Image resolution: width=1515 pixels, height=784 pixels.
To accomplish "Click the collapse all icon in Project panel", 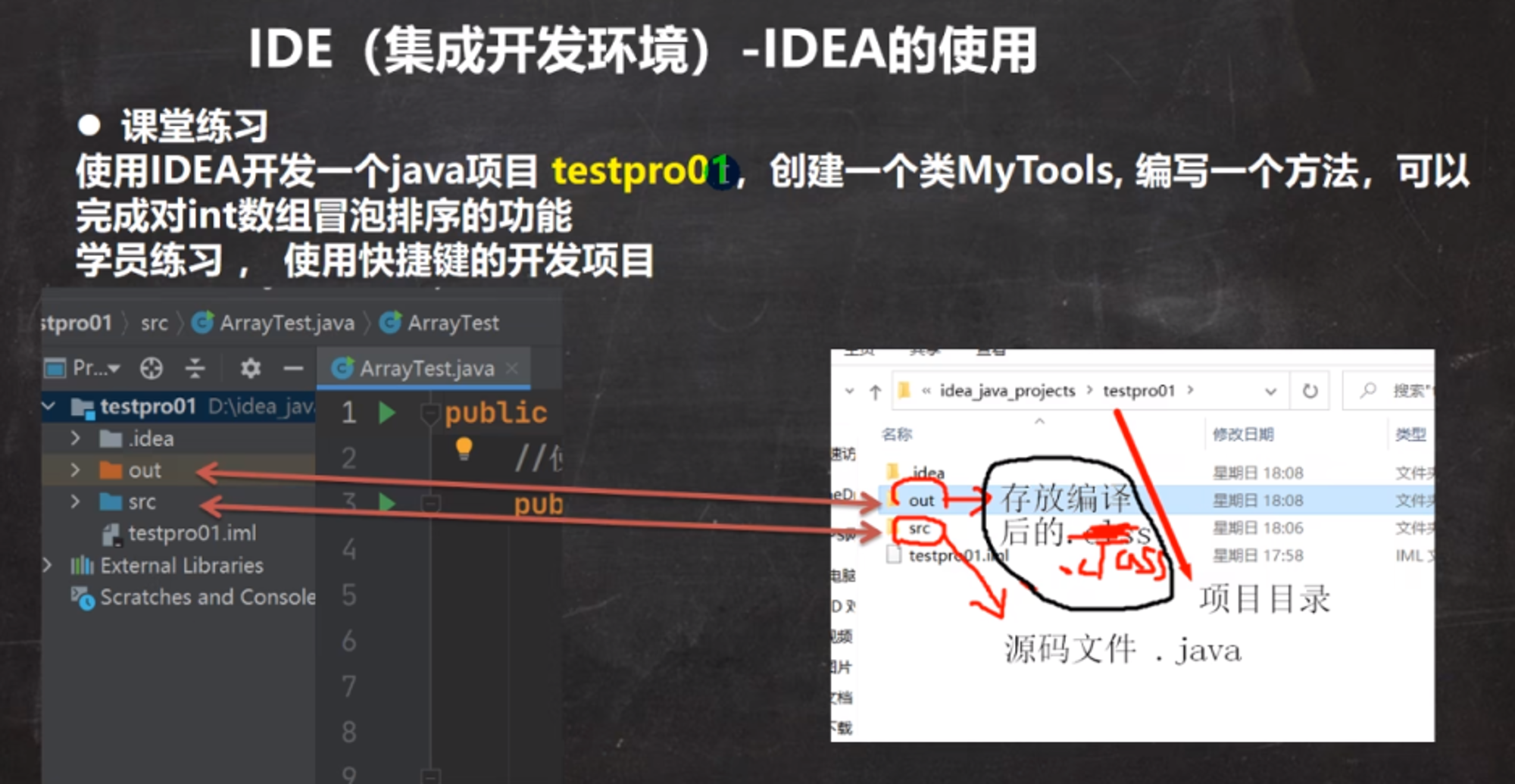I will click(195, 368).
